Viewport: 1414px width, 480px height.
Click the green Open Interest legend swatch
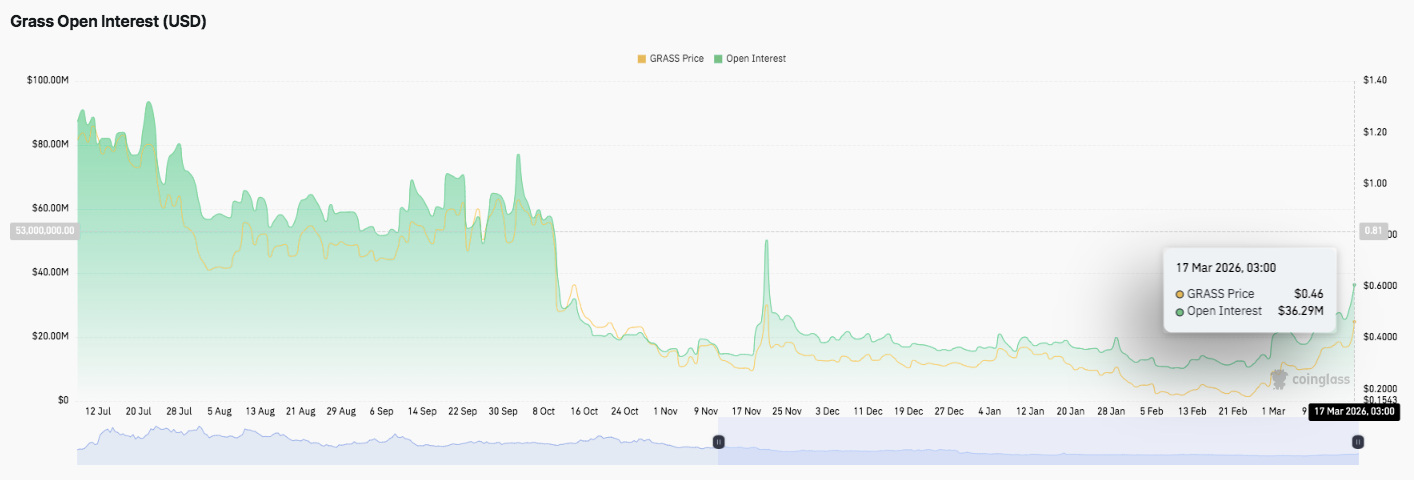pos(717,59)
